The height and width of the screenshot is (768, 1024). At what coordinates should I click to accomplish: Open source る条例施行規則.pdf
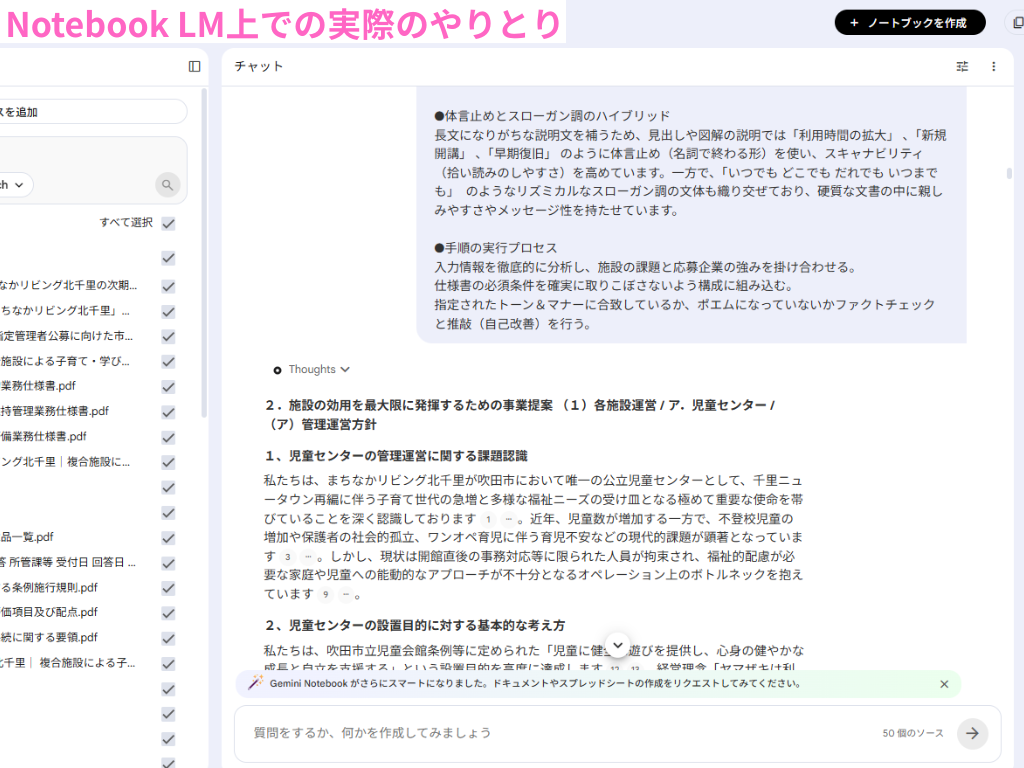pyautogui.click(x=49, y=588)
